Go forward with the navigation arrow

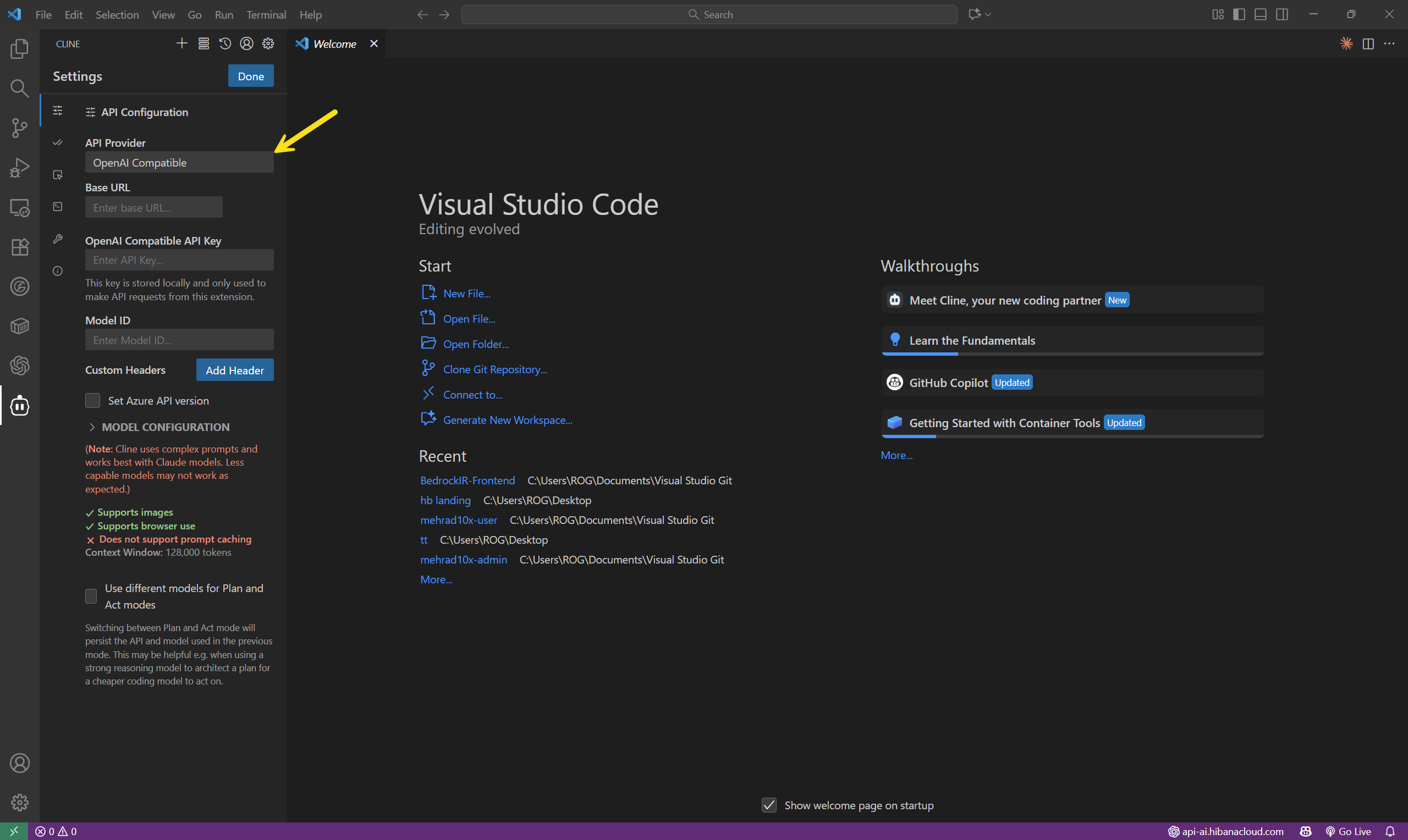click(444, 15)
